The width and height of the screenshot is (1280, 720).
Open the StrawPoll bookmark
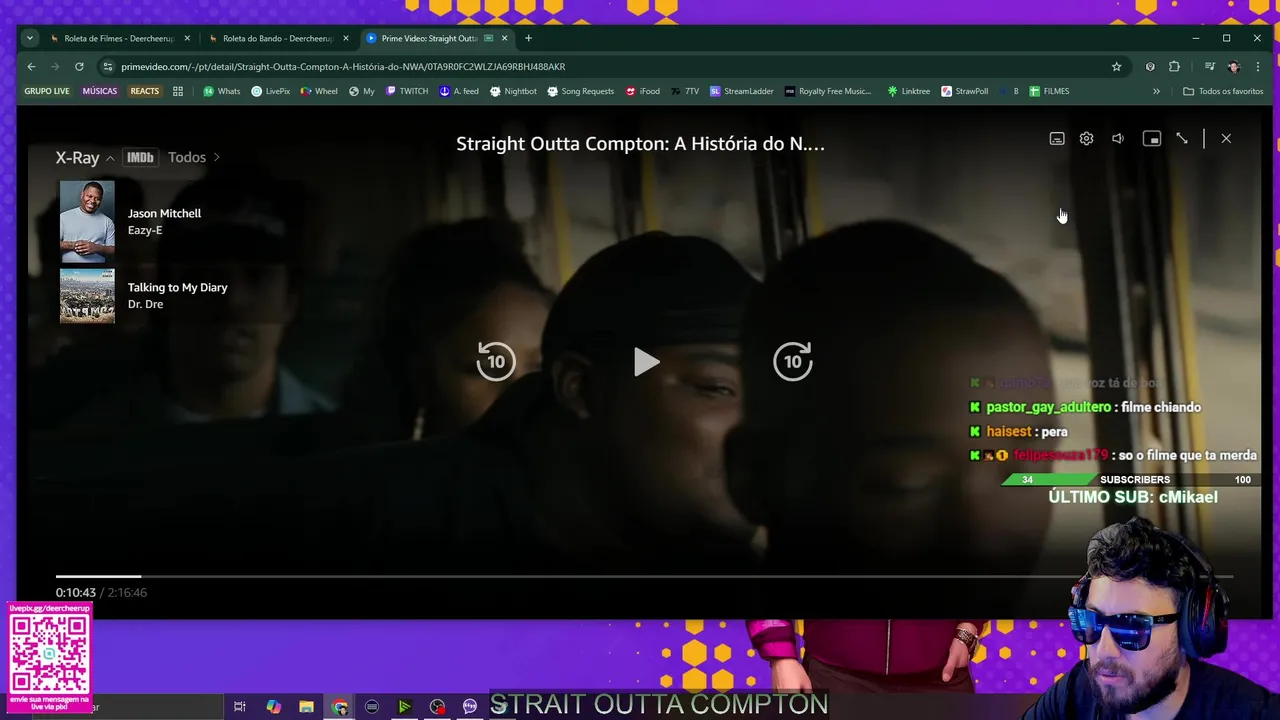[x=965, y=91]
